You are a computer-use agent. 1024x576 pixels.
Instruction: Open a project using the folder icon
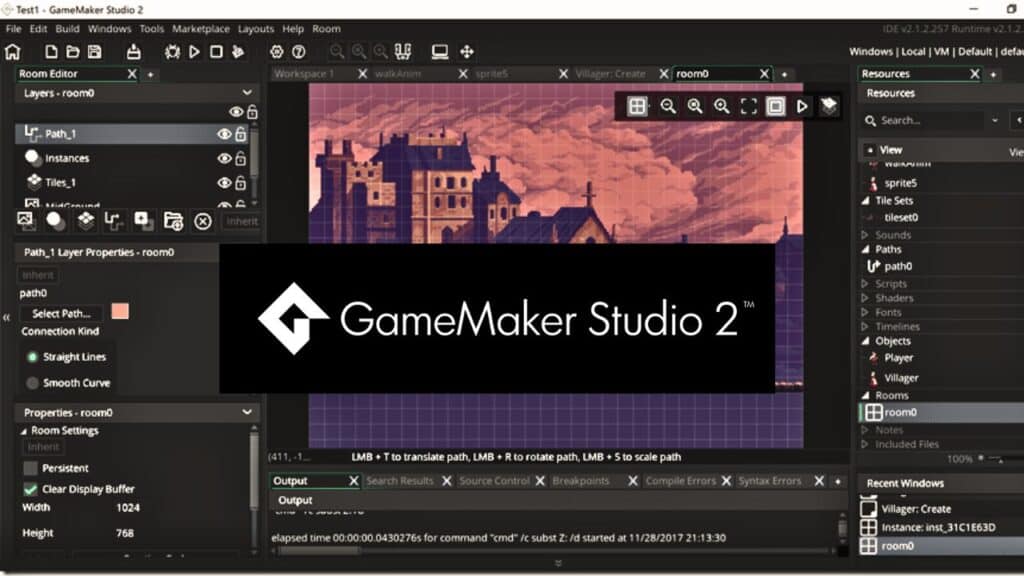(x=72, y=52)
